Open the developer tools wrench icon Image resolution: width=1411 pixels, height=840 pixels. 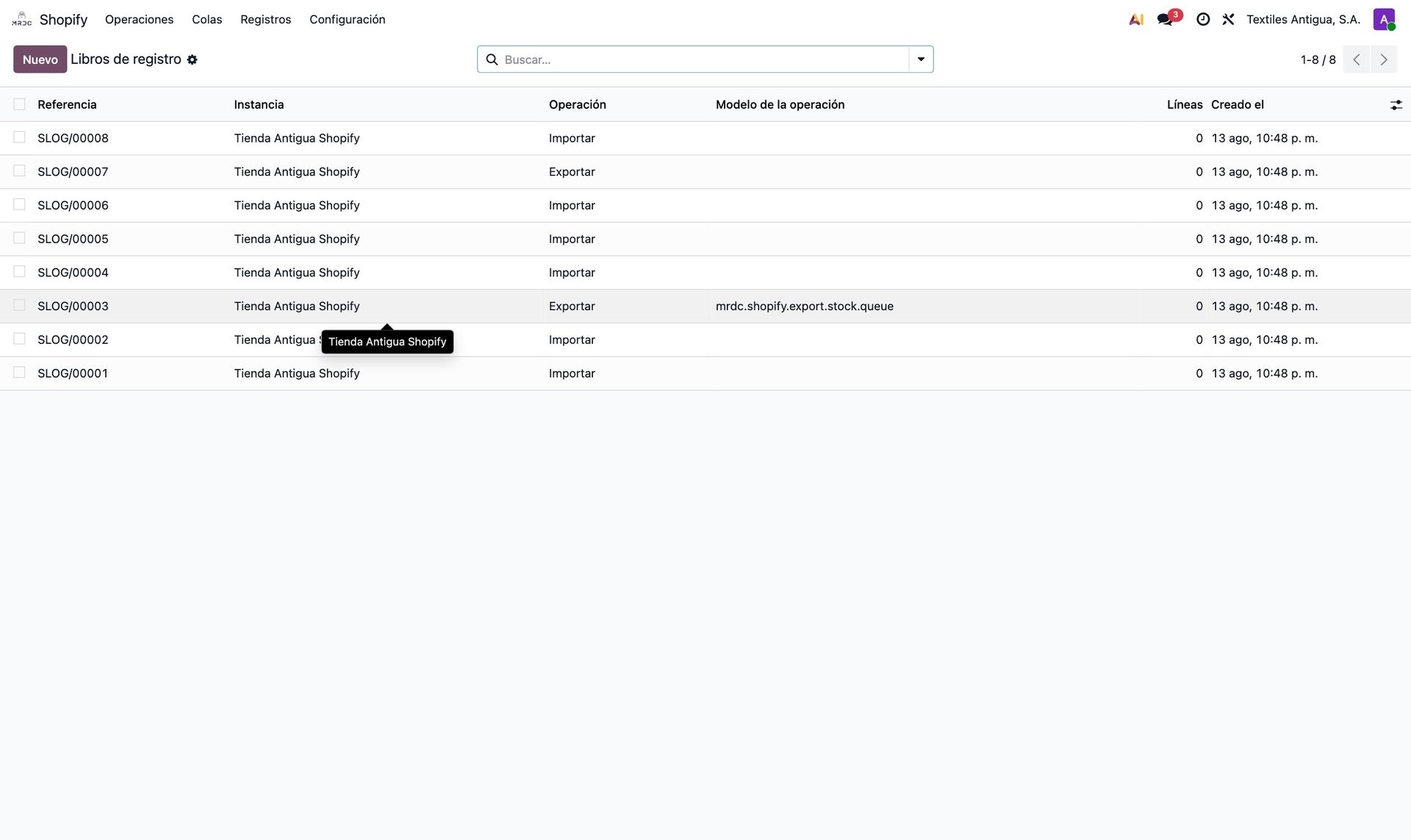point(1228,19)
